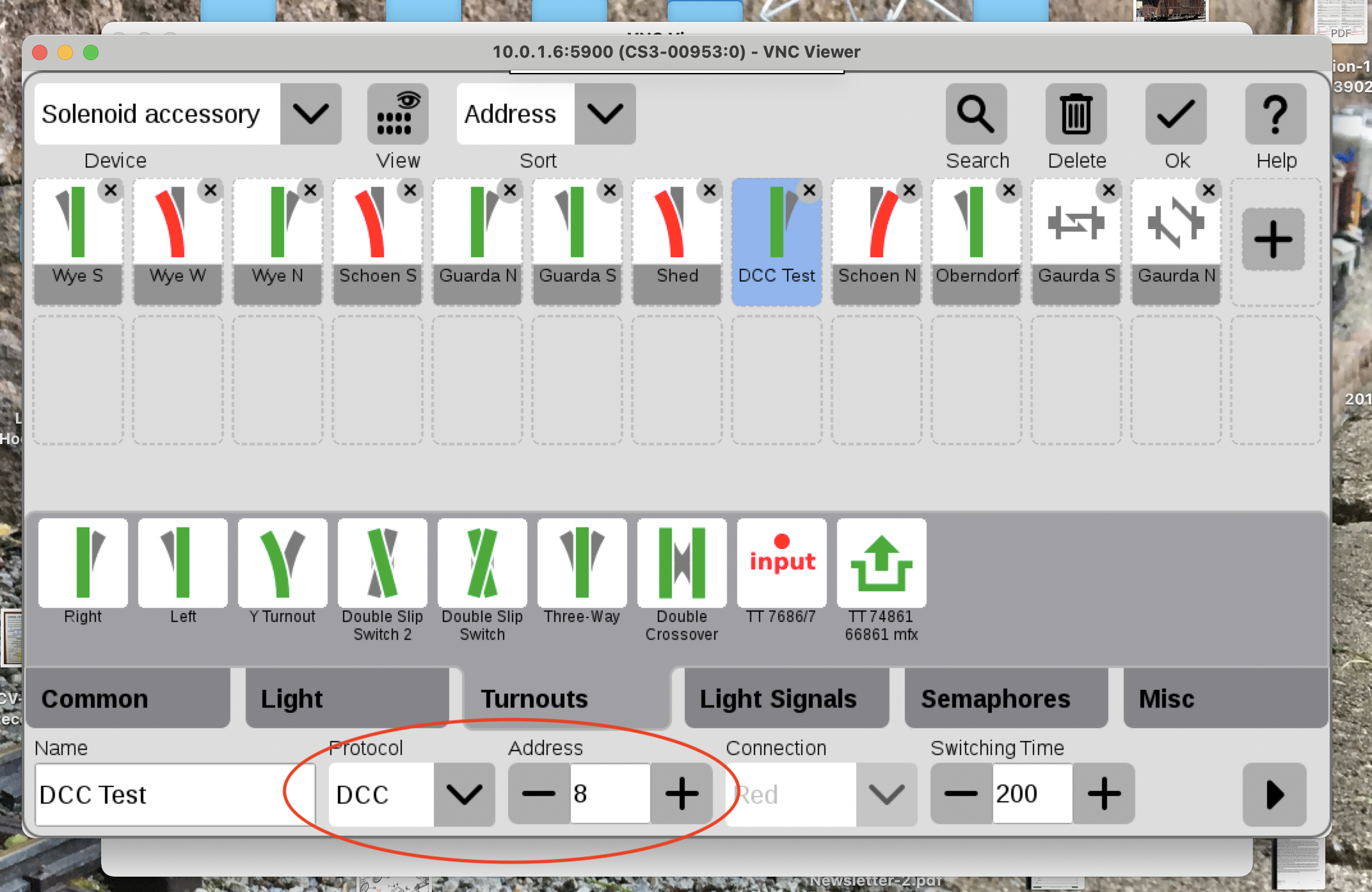Switch to the Common tab
This screenshot has width=1372, height=892.
click(x=128, y=698)
